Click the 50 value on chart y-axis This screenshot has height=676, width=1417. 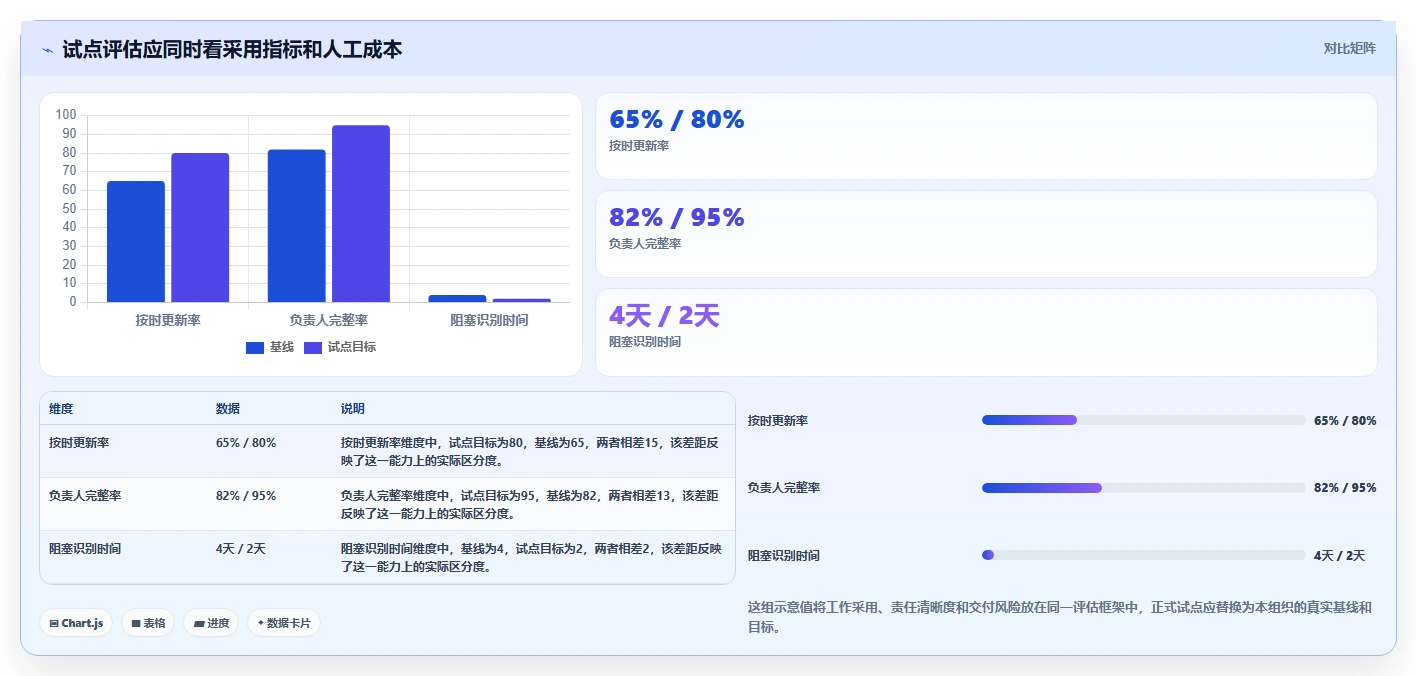click(70, 209)
